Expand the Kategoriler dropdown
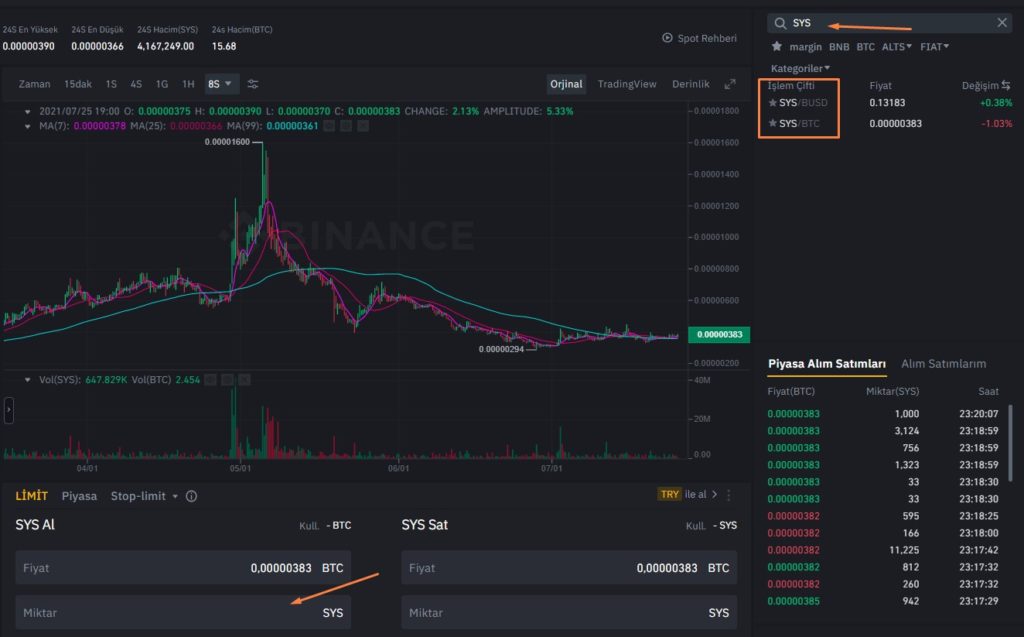 coord(800,69)
